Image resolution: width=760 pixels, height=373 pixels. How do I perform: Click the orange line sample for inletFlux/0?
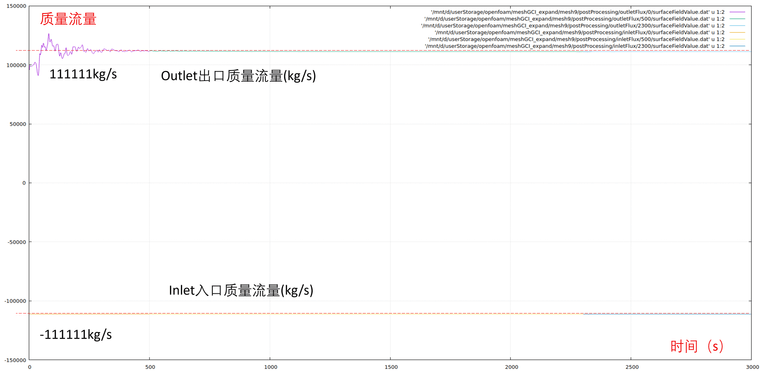point(736,32)
